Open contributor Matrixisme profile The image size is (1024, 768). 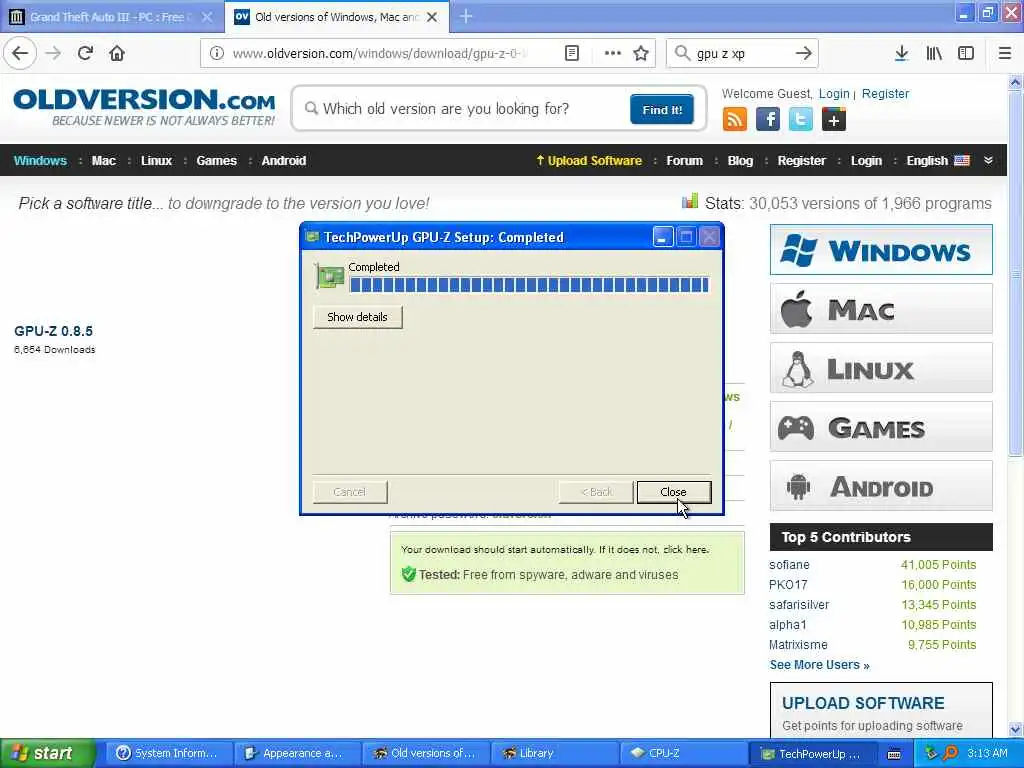point(798,645)
